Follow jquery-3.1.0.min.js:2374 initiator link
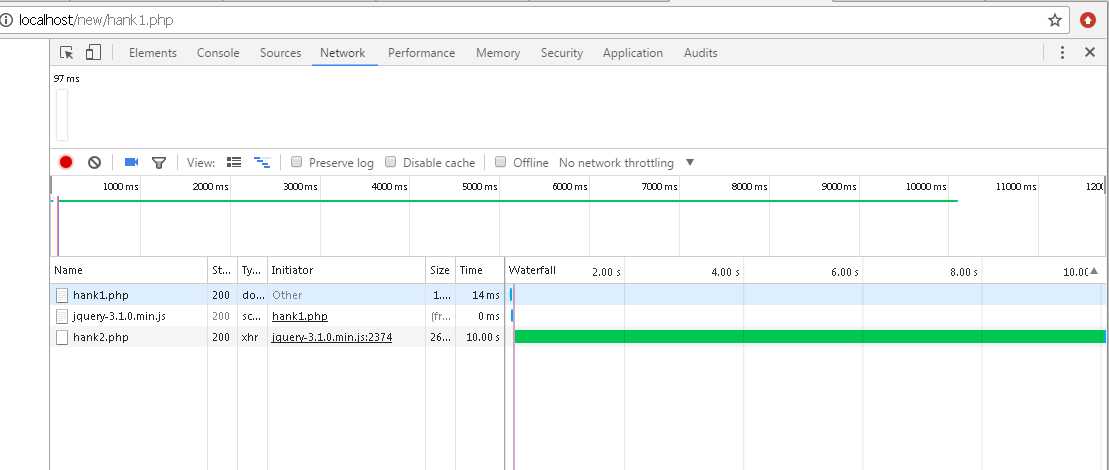The width and height of the screenshot is (1109, 470). tap(332, 337)
